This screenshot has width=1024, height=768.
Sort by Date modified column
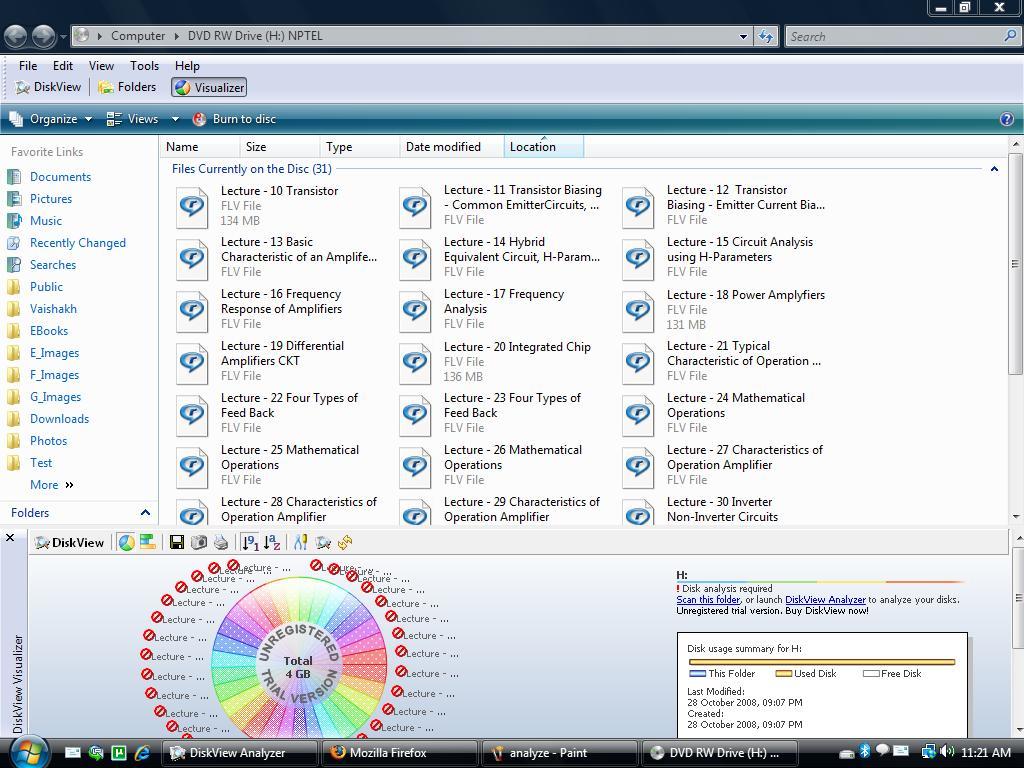pyautogui.click(x=451, y=147)
